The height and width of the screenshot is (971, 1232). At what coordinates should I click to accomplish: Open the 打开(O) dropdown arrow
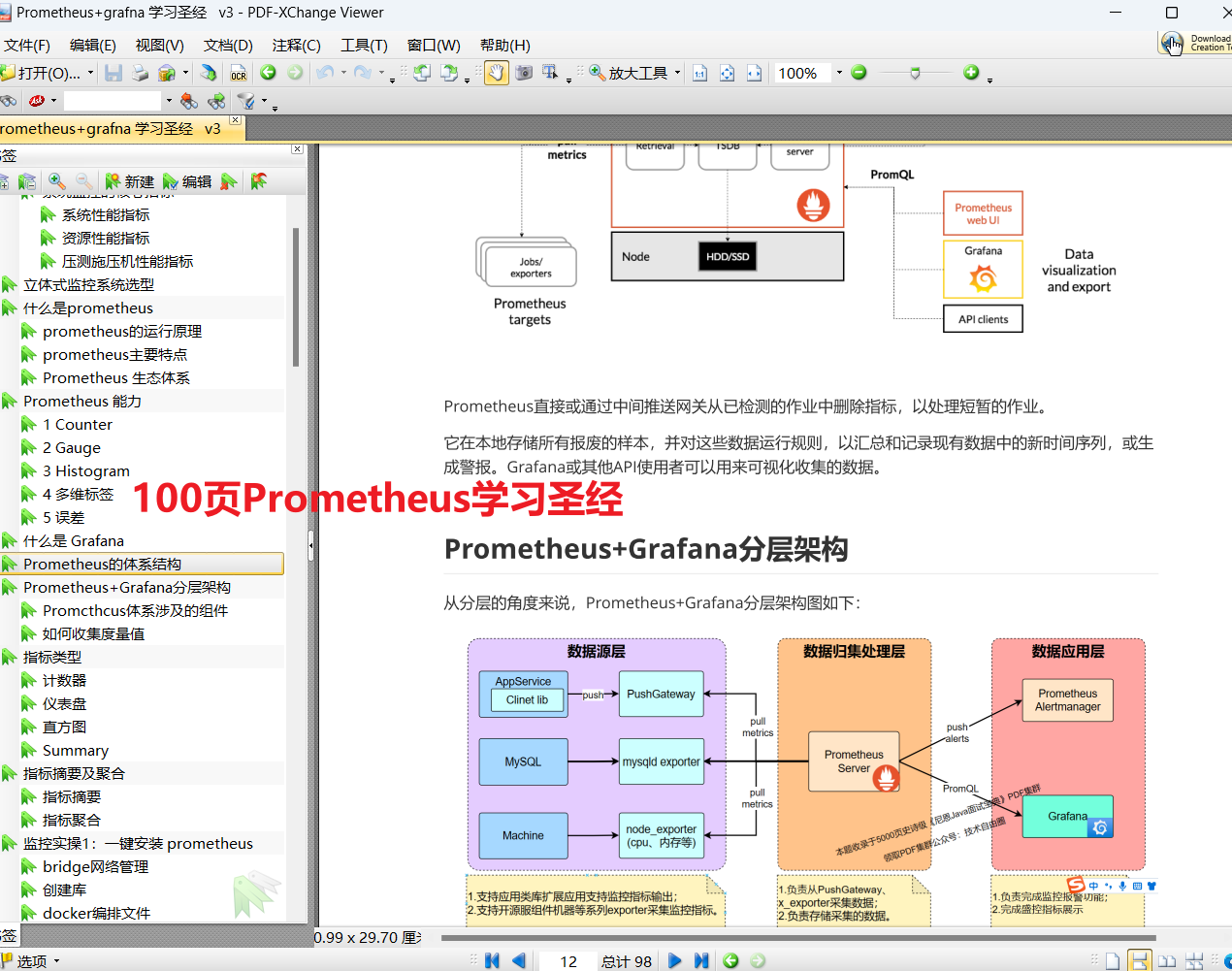pyautogui.click(x=90, y=73)
